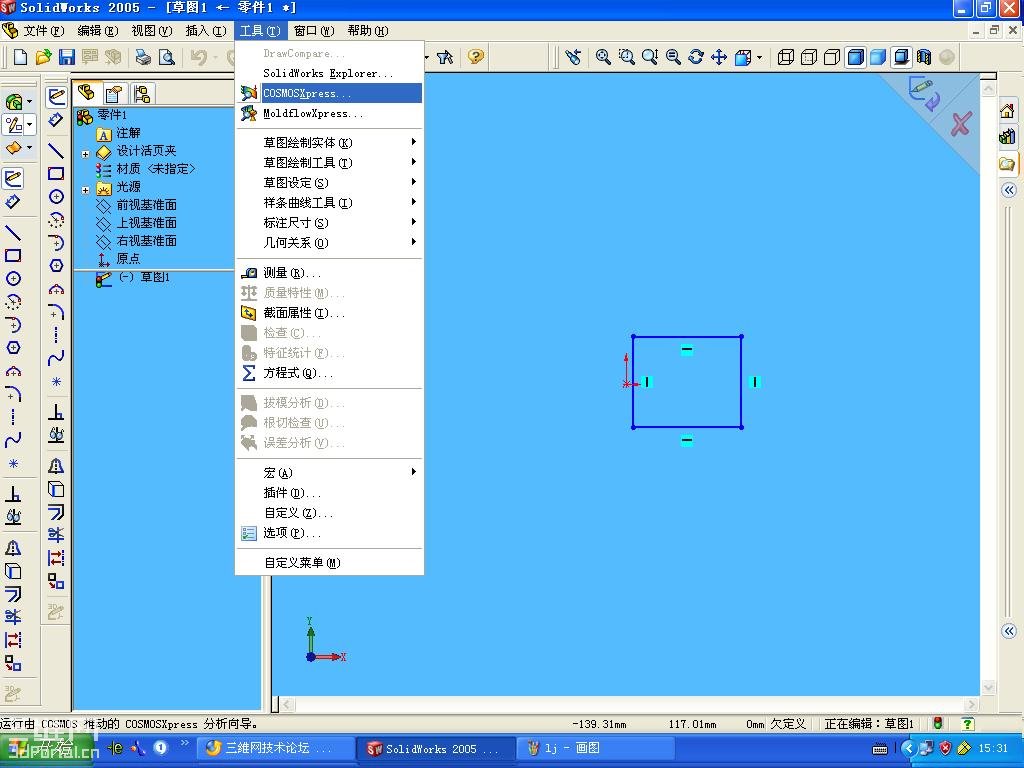Switch to the FeatureManager design tree tab
The height and width of the screenshot is (768, 1024).
(x=86, y=93)
